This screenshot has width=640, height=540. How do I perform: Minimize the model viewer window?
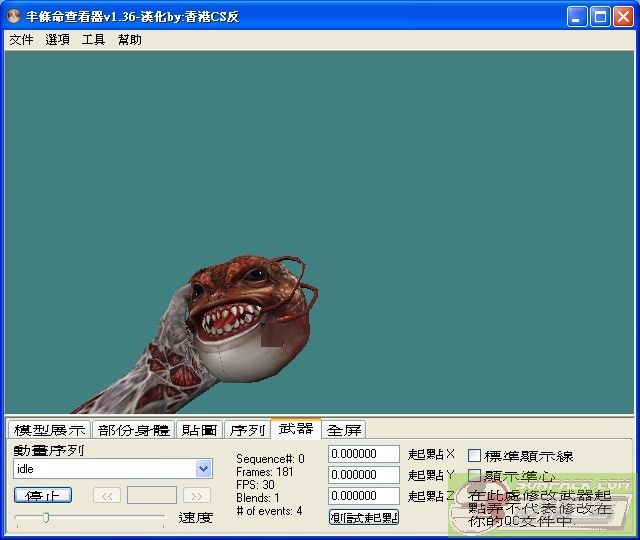577,17
